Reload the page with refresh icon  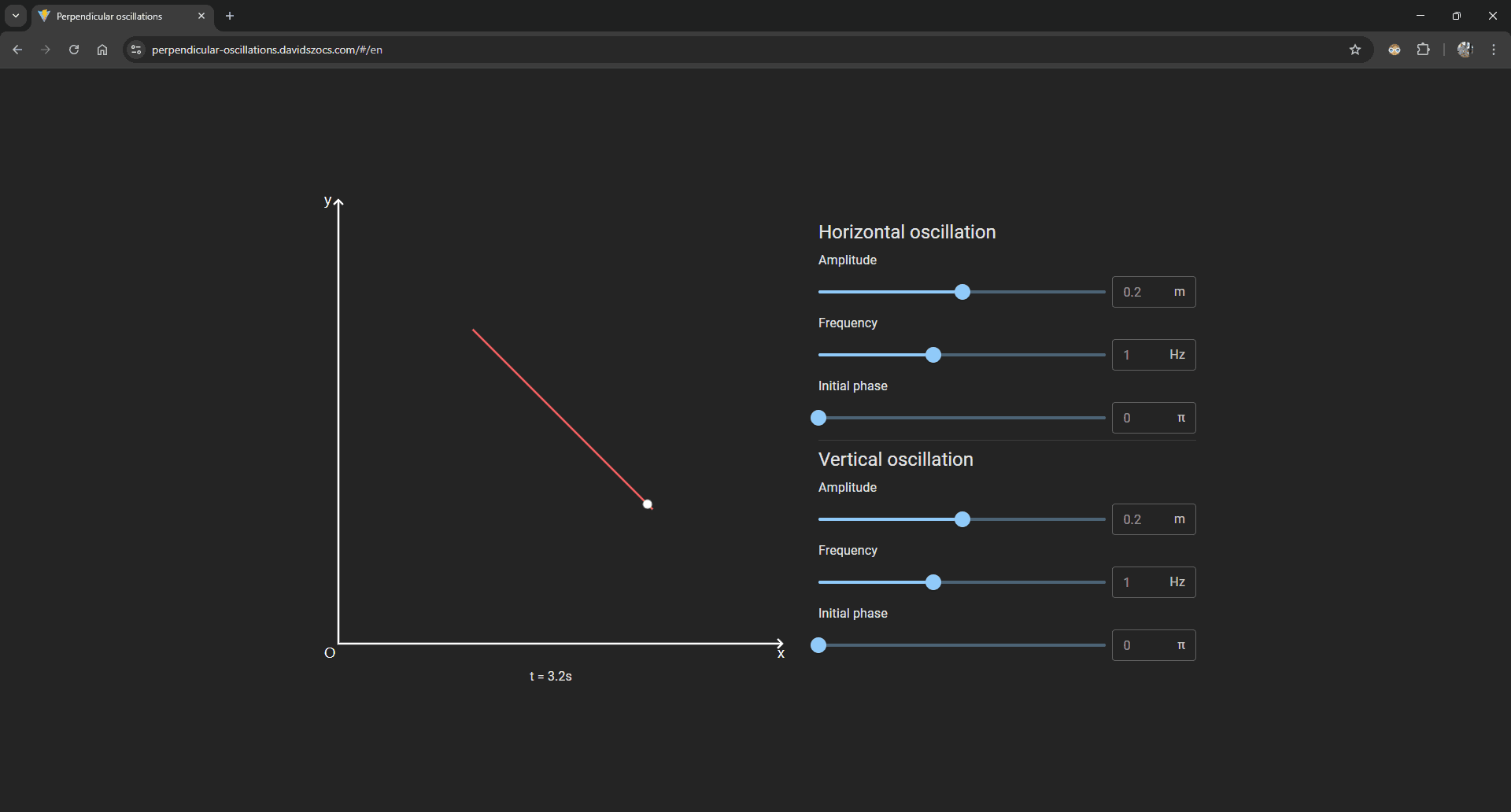click(74, 50)
